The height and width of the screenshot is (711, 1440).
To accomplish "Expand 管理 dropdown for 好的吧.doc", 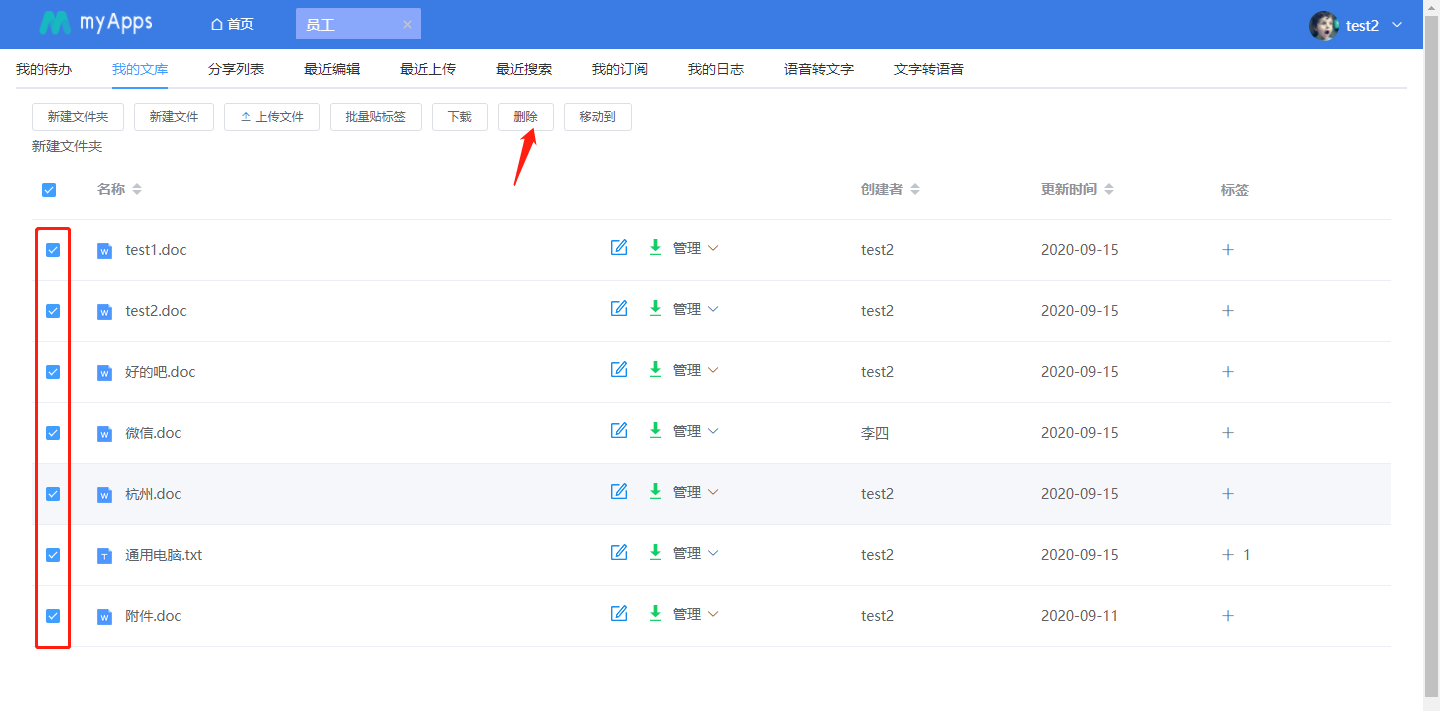I will (x=695, y=371).
